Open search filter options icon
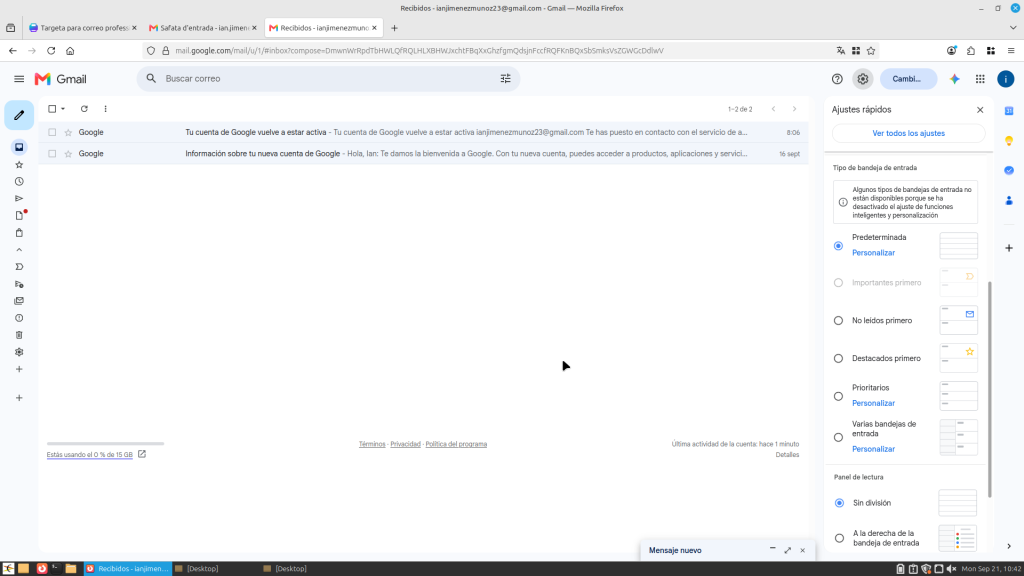The image size is (1024, 576). (x=505, y=79)
